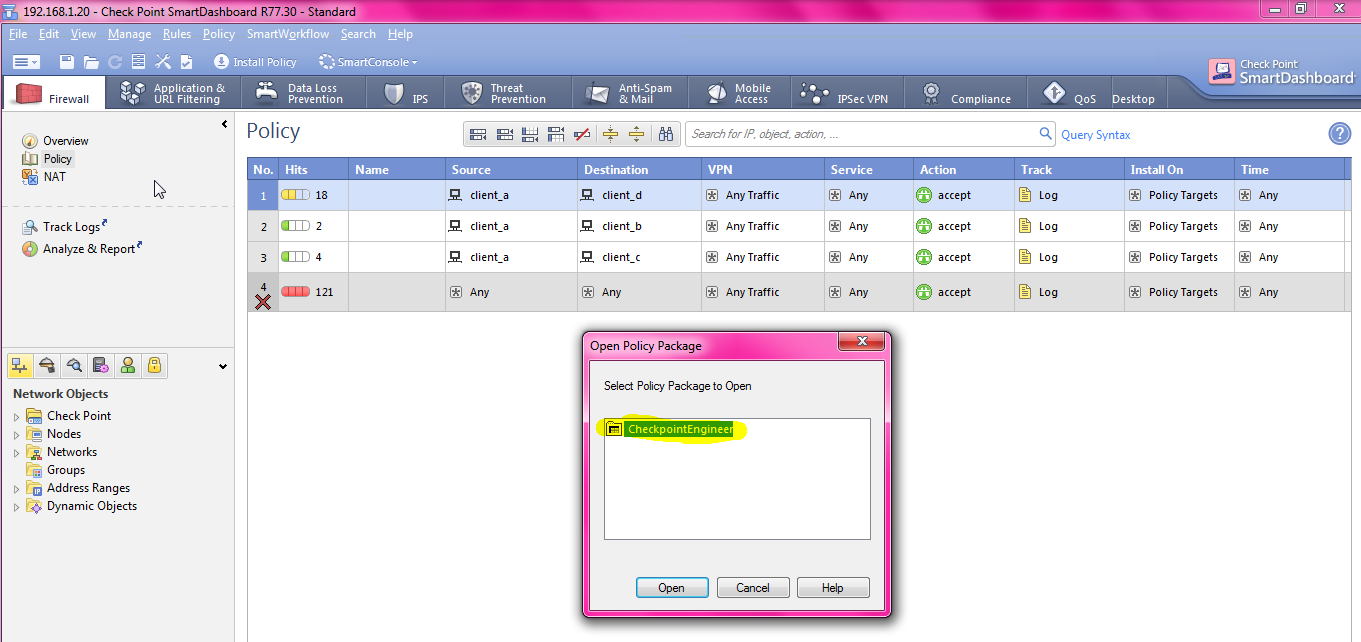Open the SmartConsole dropdown
Image resolution: width=1361 pixels, height=642 pixels.
368,62
